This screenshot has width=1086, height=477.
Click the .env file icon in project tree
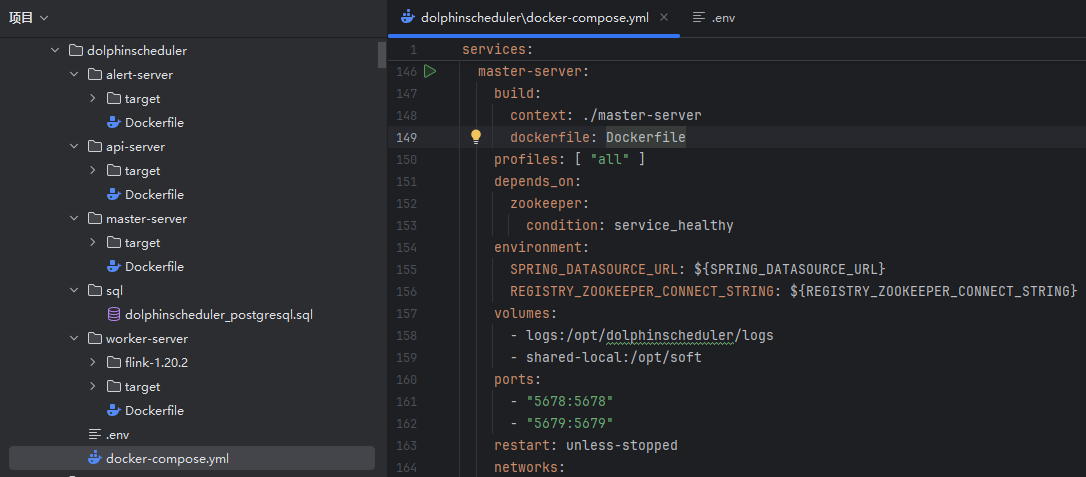tap(95, 435)
